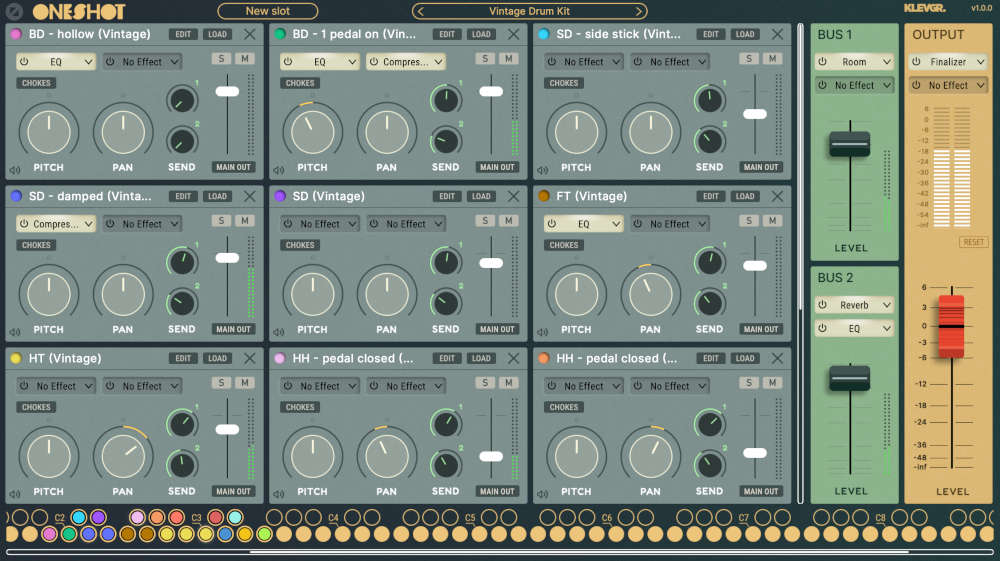Open the Vintage Drum Kit preset menu
1000x561 pixels.
529,12
